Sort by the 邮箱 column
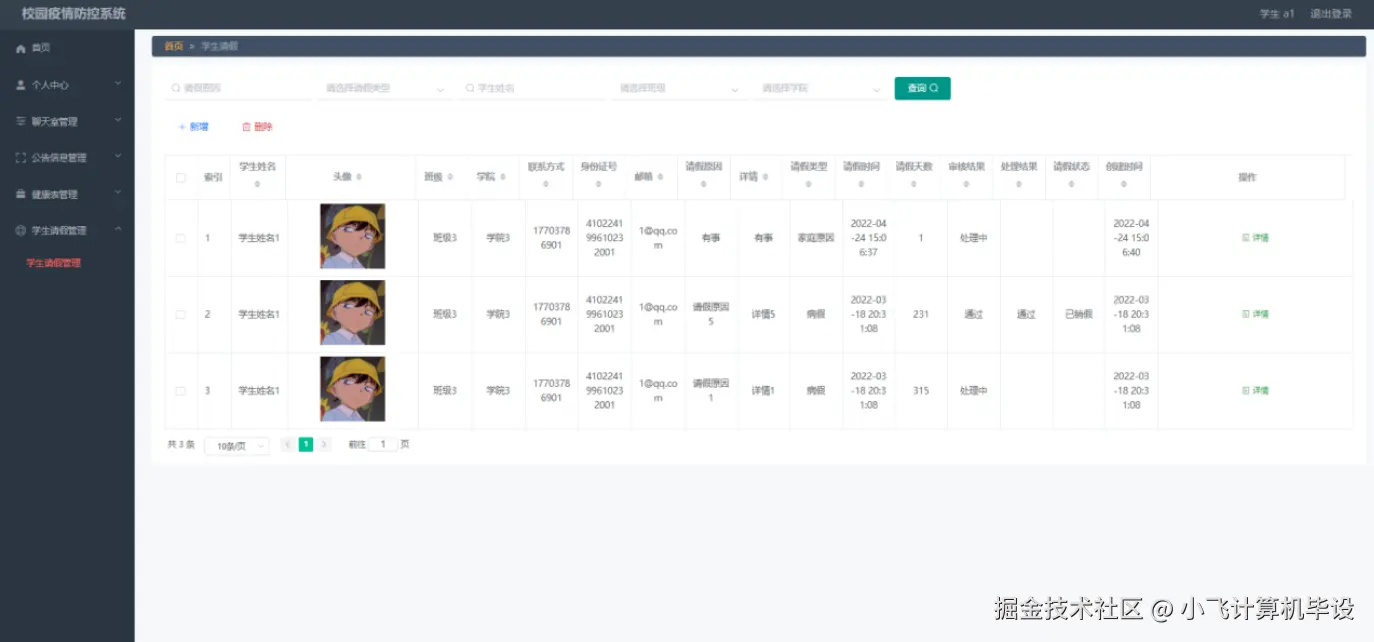This screenshot has width=1374, height=642. click(661, 177)
